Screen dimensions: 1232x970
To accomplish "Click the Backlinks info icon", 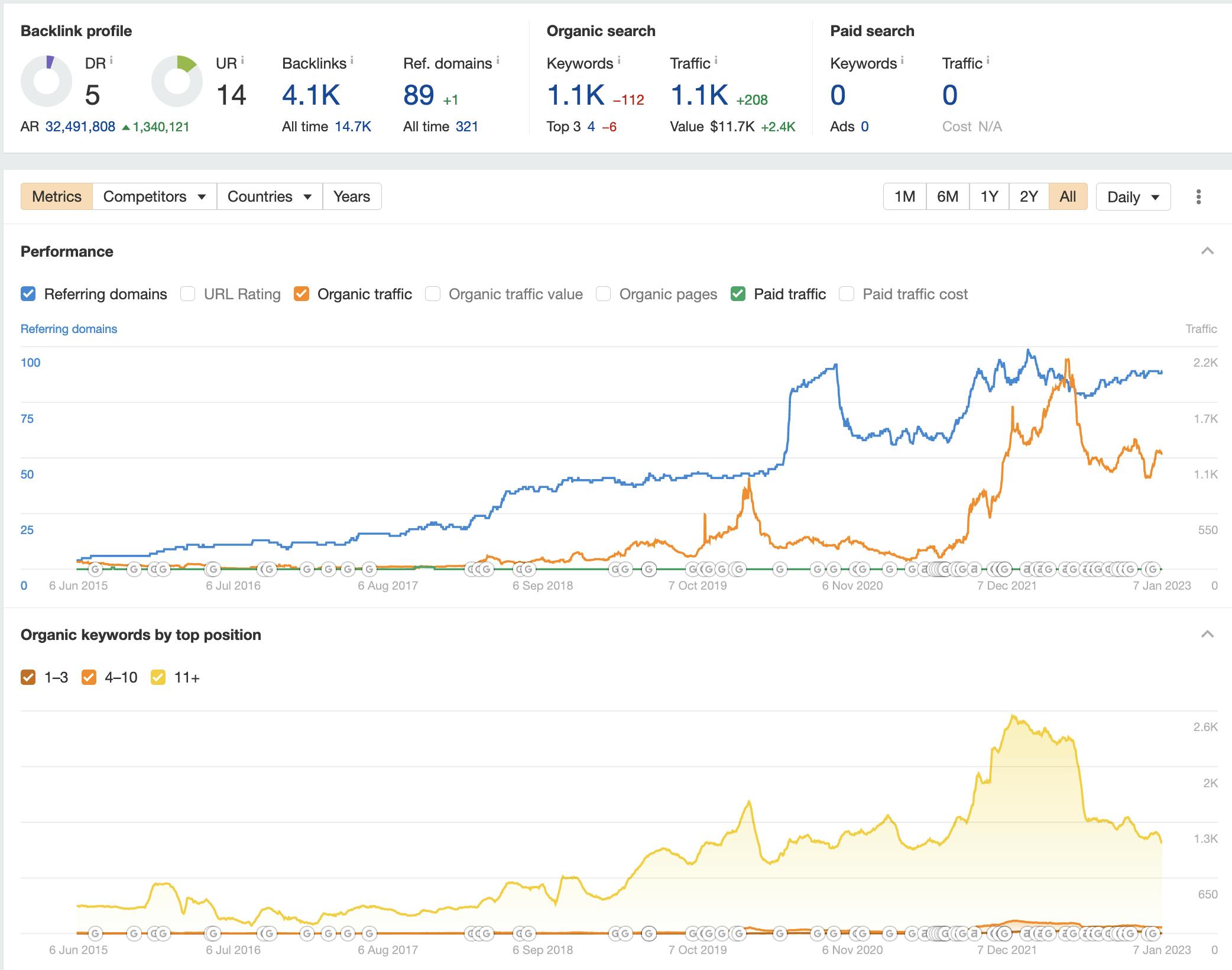I will (x=352, y=60).
